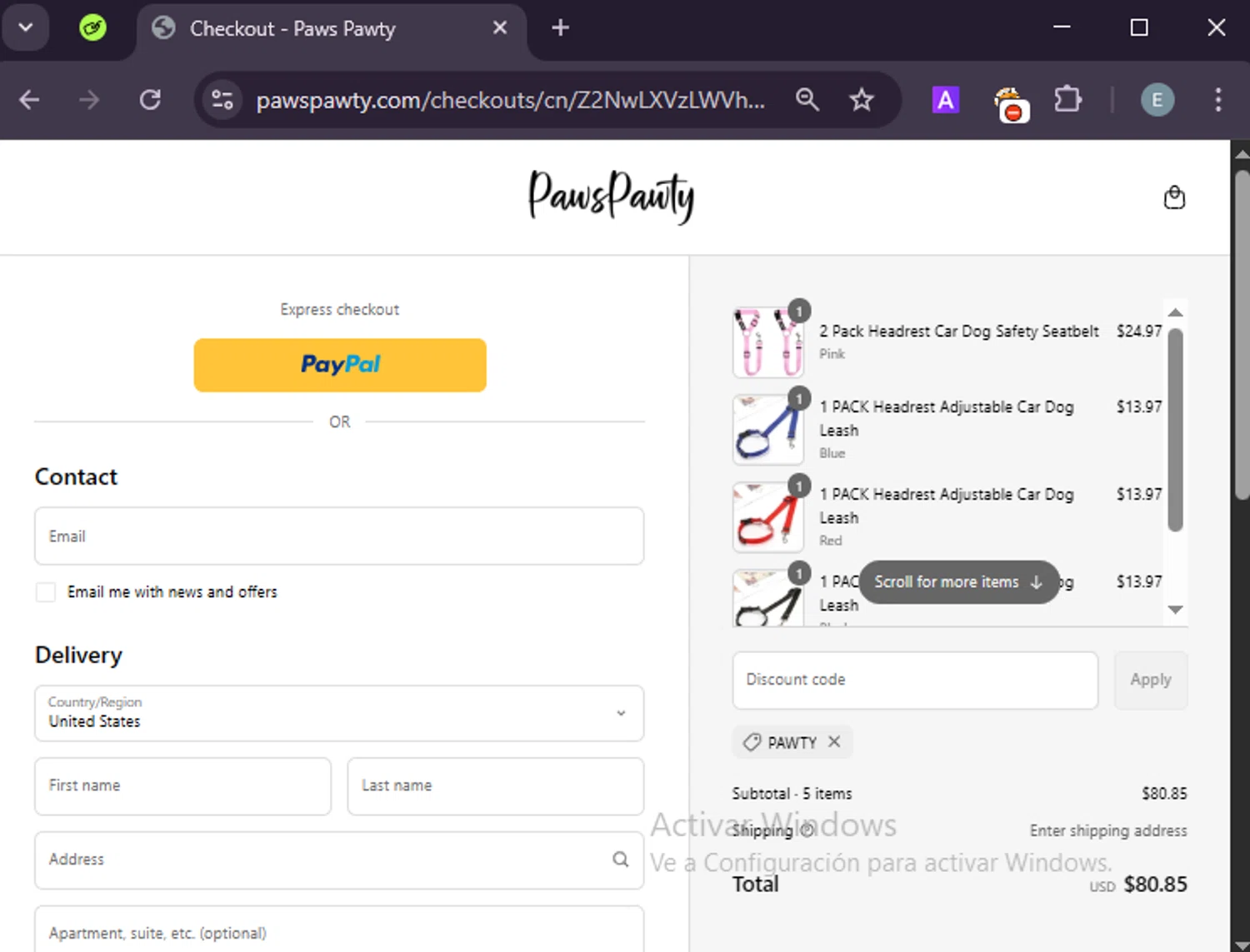Click the PawsPawty store logo

[x=611, y=197]
